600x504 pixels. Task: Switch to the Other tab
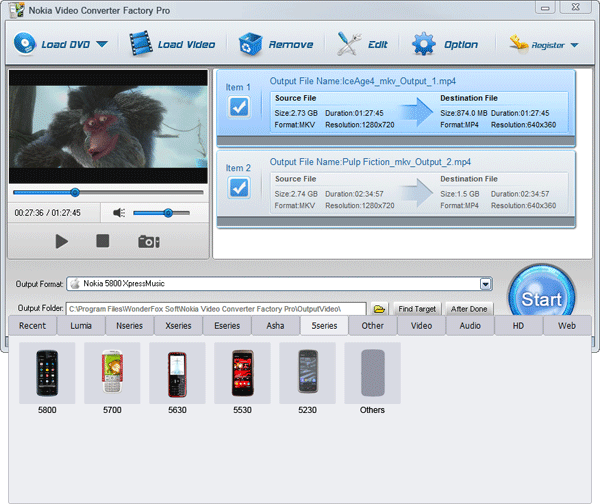[x=373, y=326]
